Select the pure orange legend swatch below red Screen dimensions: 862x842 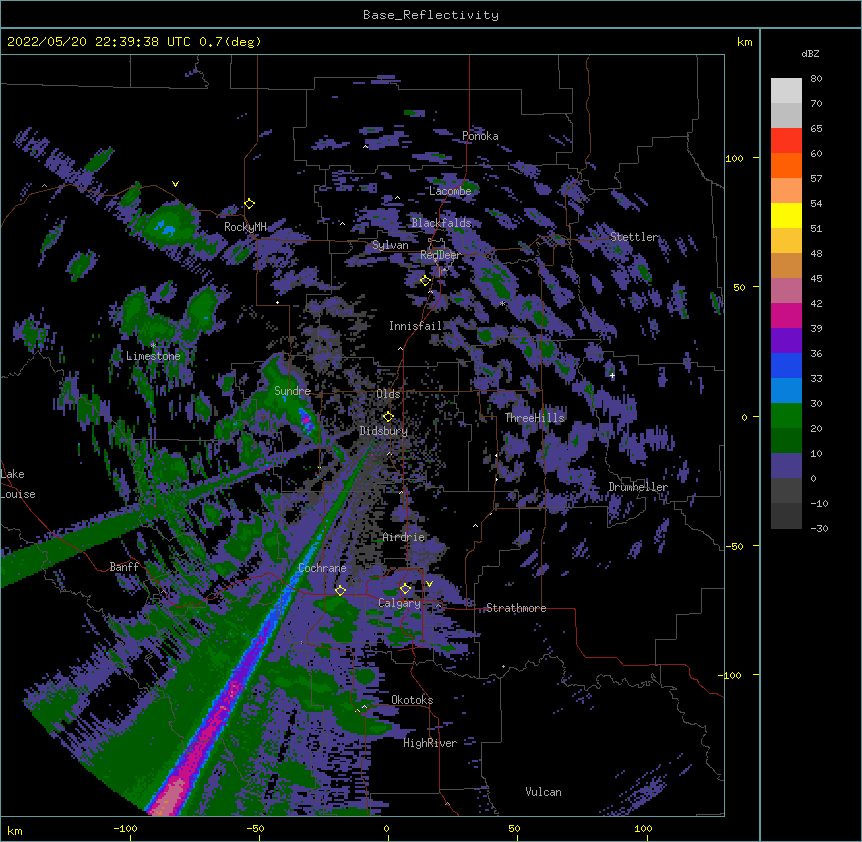pos(786,165)
